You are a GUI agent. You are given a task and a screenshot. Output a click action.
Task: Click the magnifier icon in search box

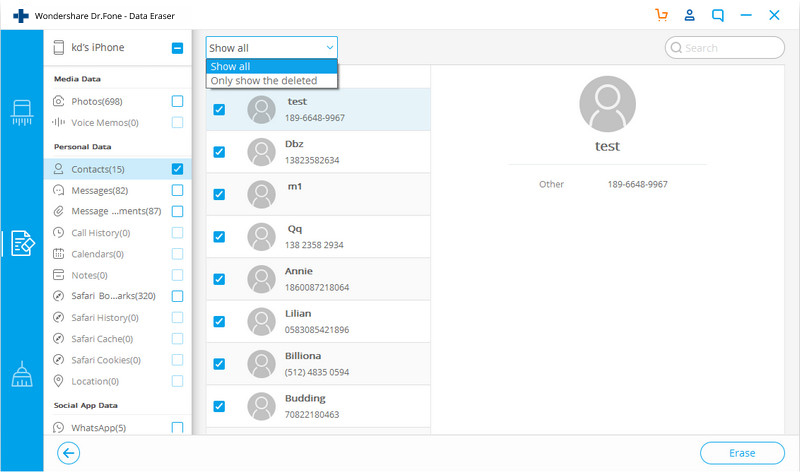(x=676, y=47)
